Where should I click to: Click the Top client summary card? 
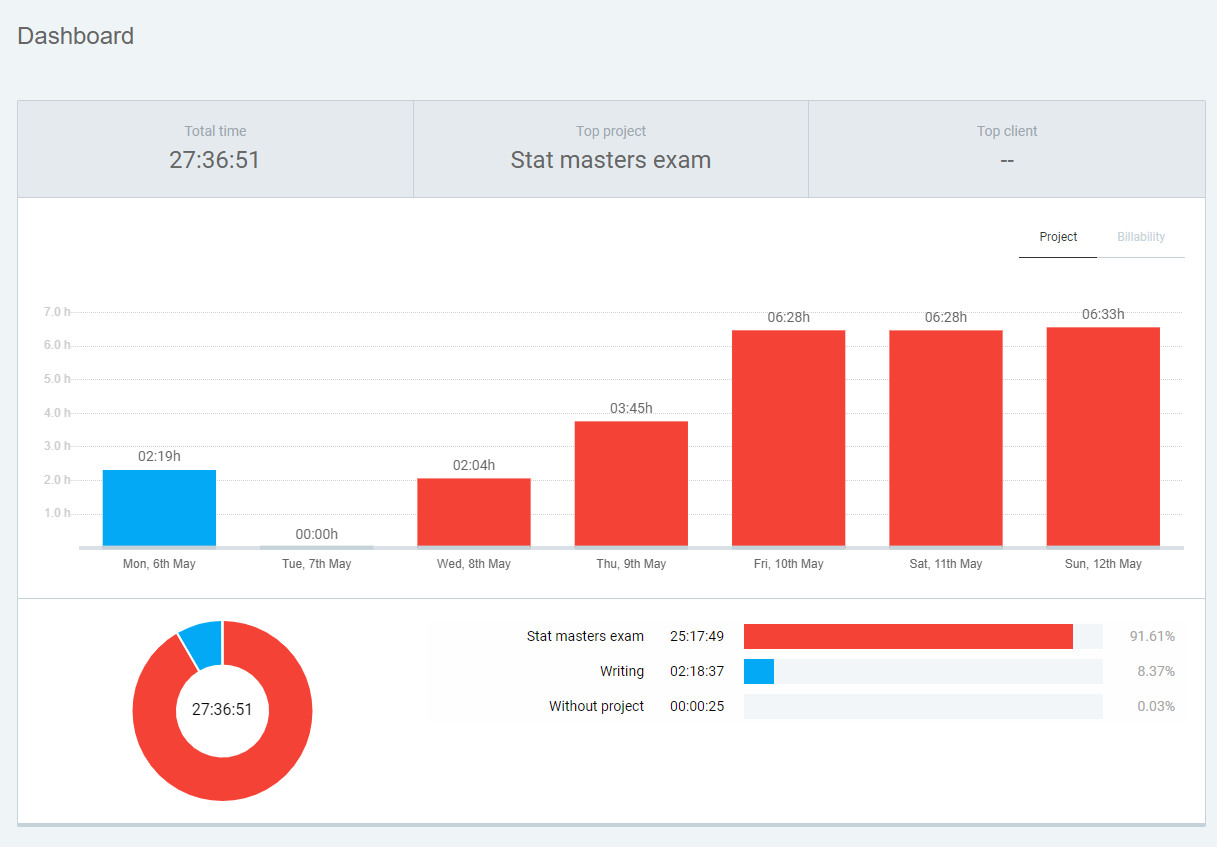(x=1006, y=149)
